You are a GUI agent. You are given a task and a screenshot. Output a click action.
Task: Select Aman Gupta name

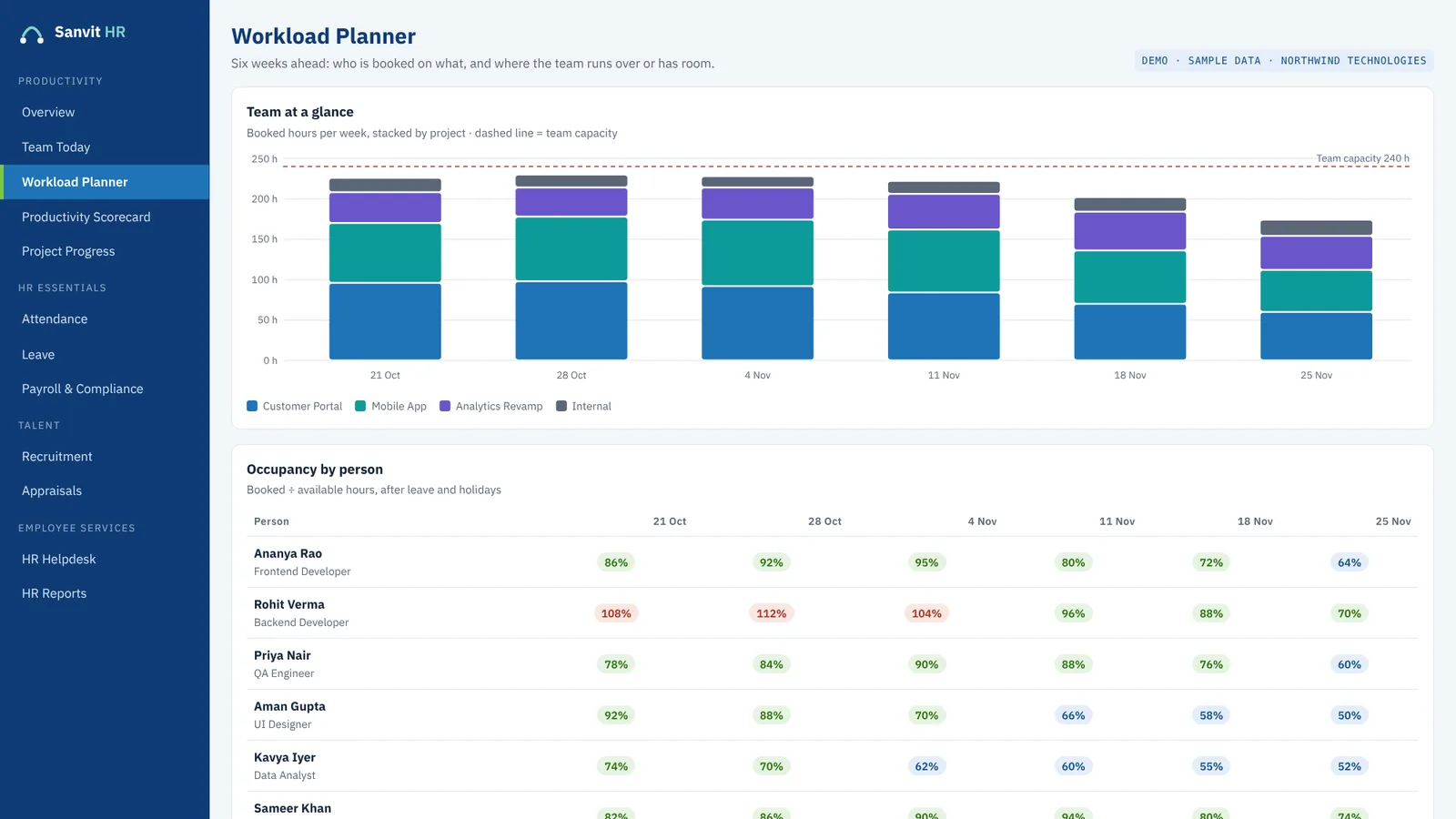(x=289, y=706)
